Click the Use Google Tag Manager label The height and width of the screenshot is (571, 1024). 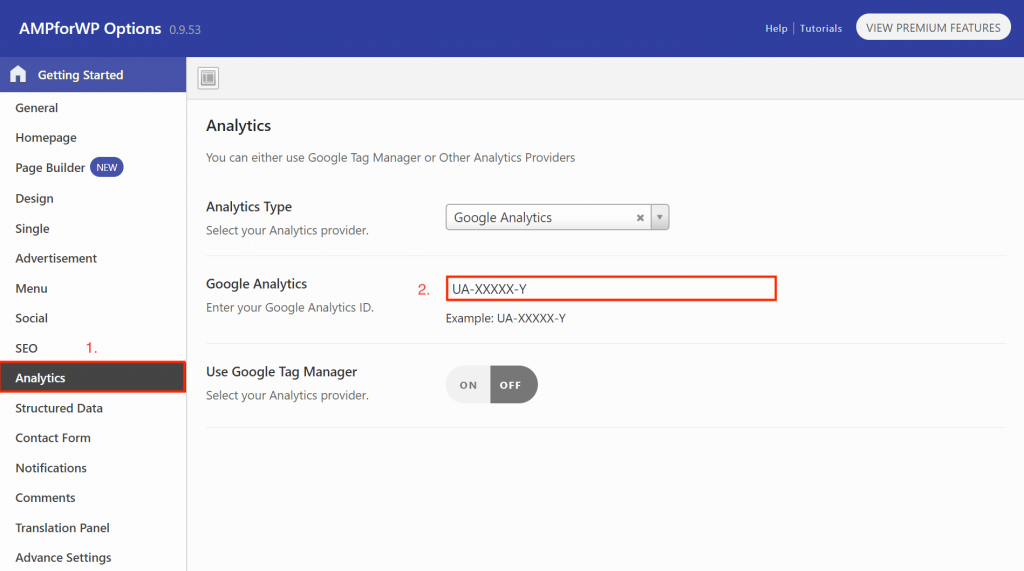[x=281, y=372]
